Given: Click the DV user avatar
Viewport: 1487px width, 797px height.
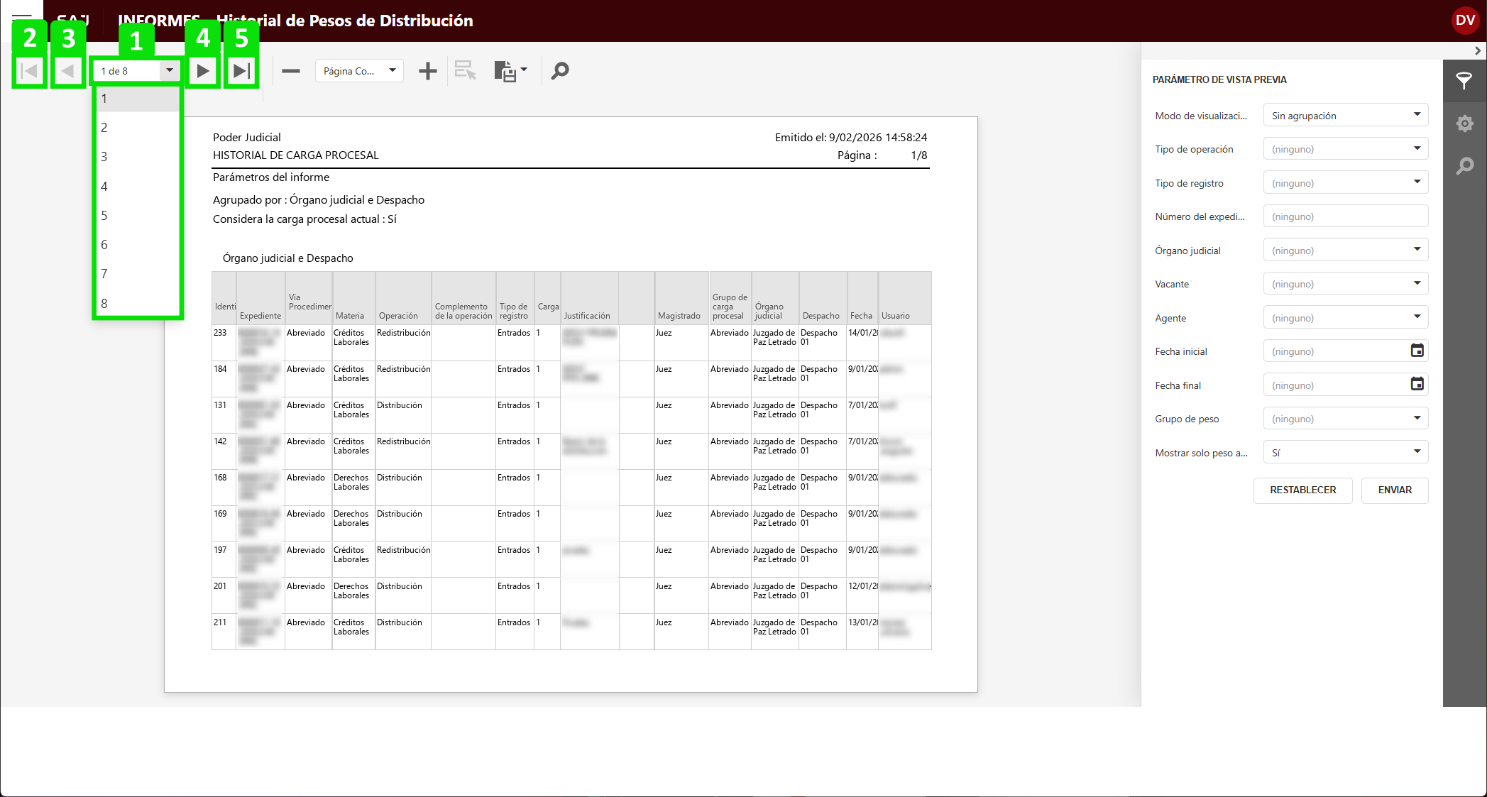Looking at the screenshot, I should coord(1465,20).
